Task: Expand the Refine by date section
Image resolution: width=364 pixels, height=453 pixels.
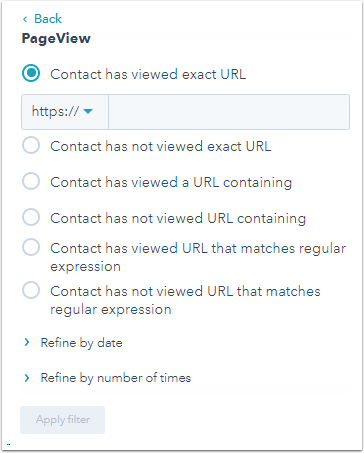Action: 81,343
